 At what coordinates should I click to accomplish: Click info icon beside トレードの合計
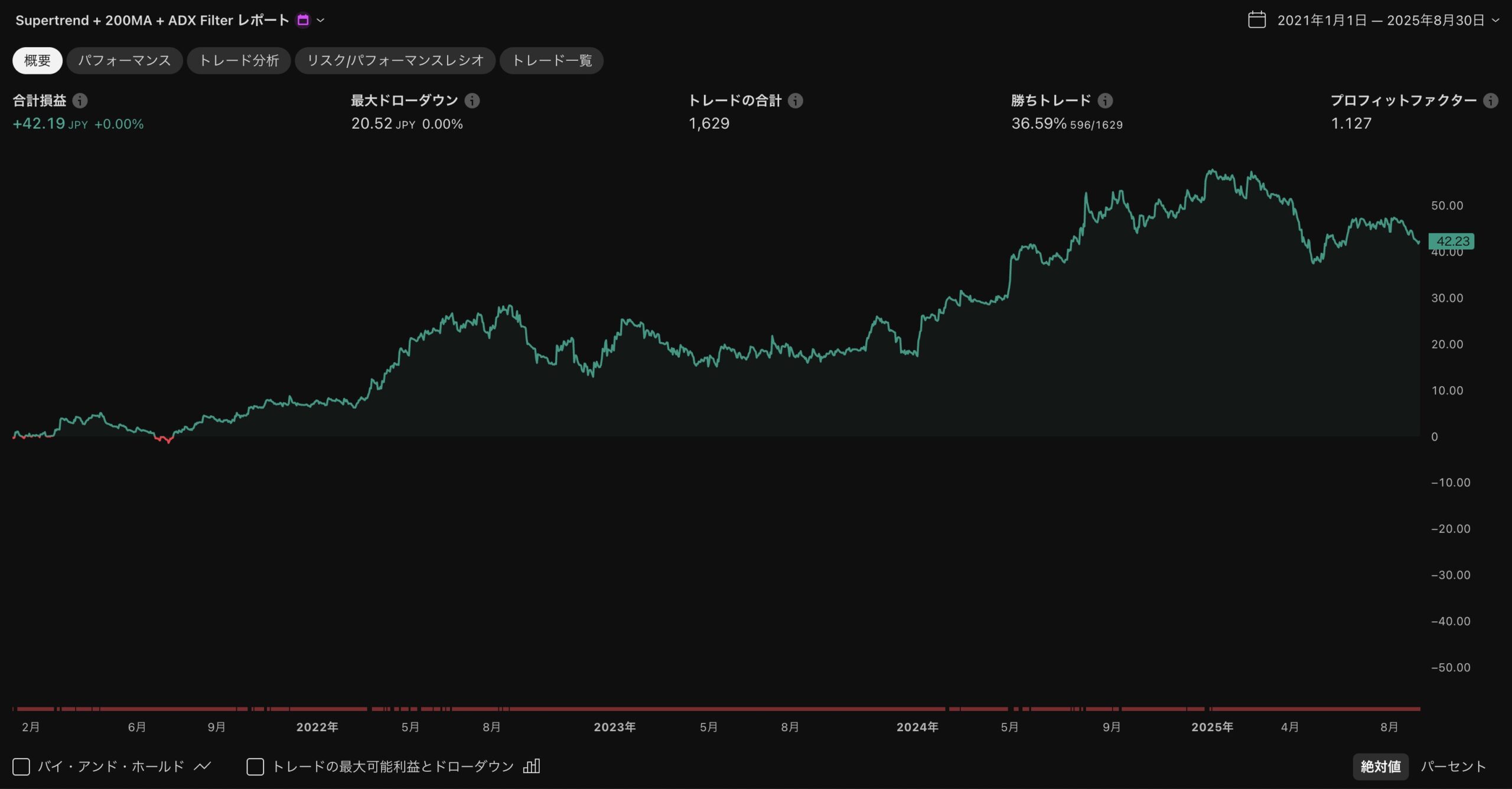click(795, 101)
